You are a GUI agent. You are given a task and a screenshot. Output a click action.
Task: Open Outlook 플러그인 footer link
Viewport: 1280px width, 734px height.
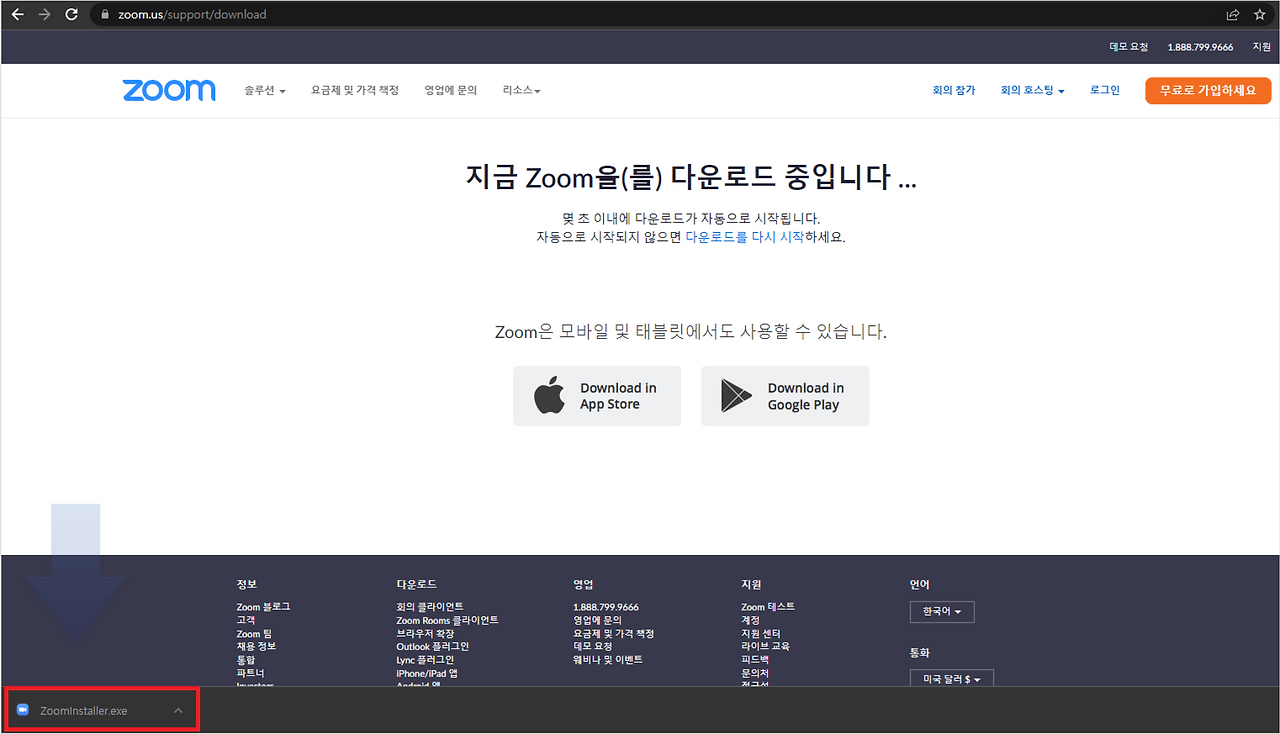(x=433, y=646)
